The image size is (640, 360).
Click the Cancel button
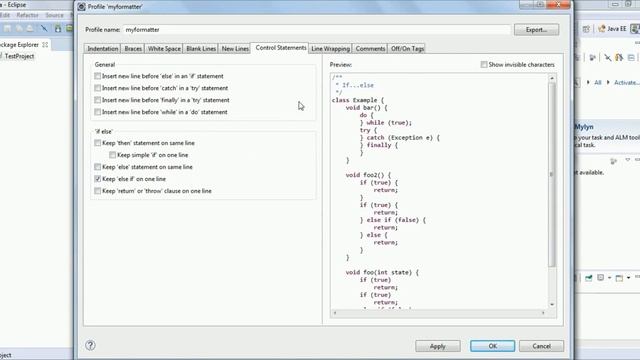[x=541, y=346]
